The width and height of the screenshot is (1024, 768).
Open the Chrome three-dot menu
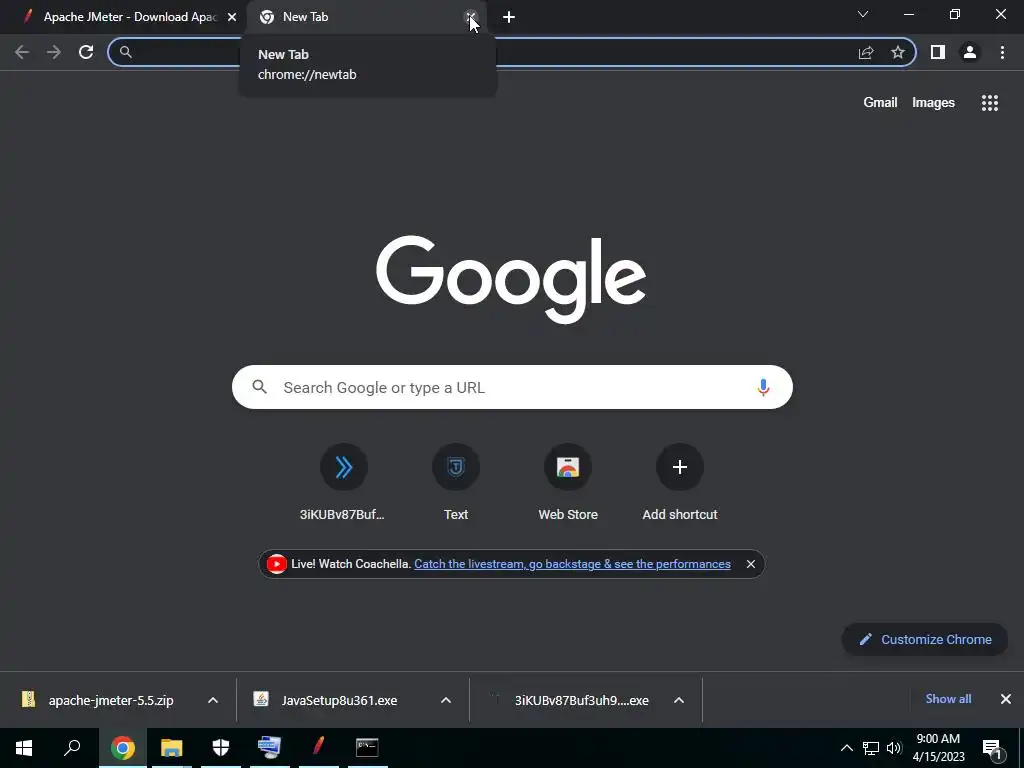[1002, 52]
